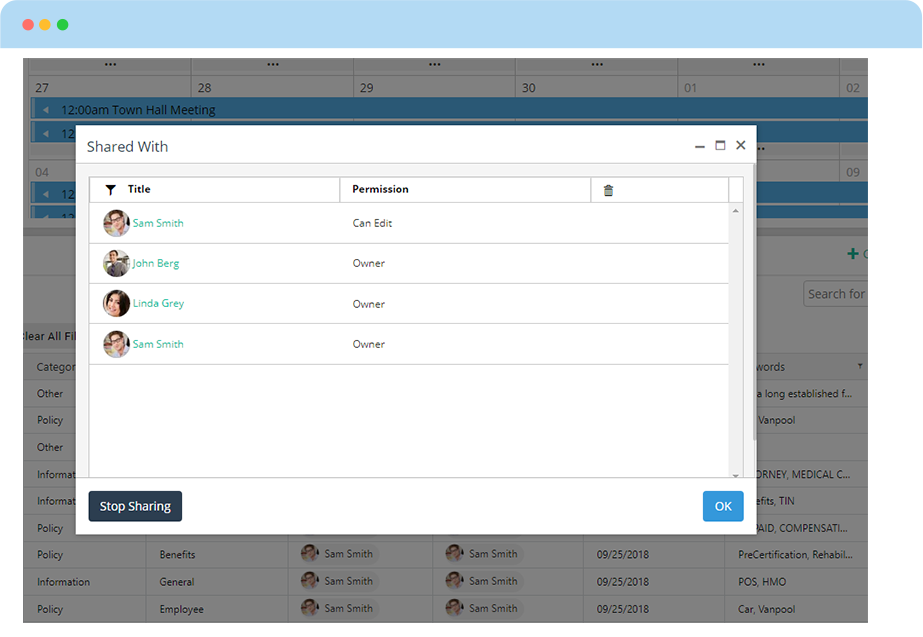The width and height of the screenshot is (923, 637).
Task: Open Linda Grey's name link
Action: pos(158,304)
